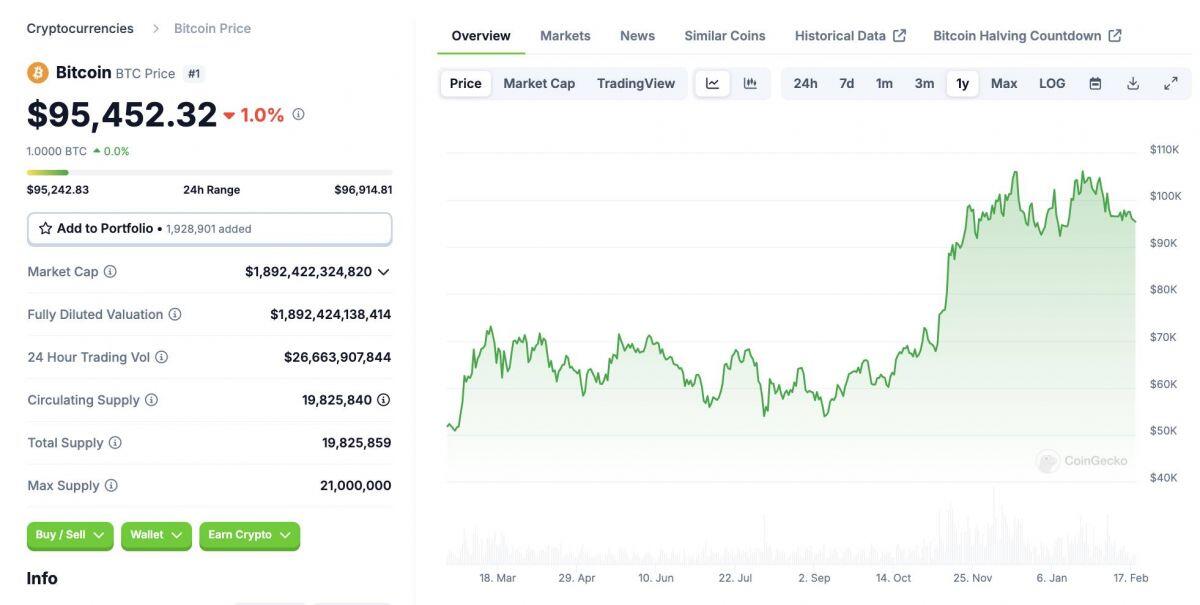Open the Similar Coins tab
The height and width of the screenshot is (605, 1200).
tap(725, 35)
